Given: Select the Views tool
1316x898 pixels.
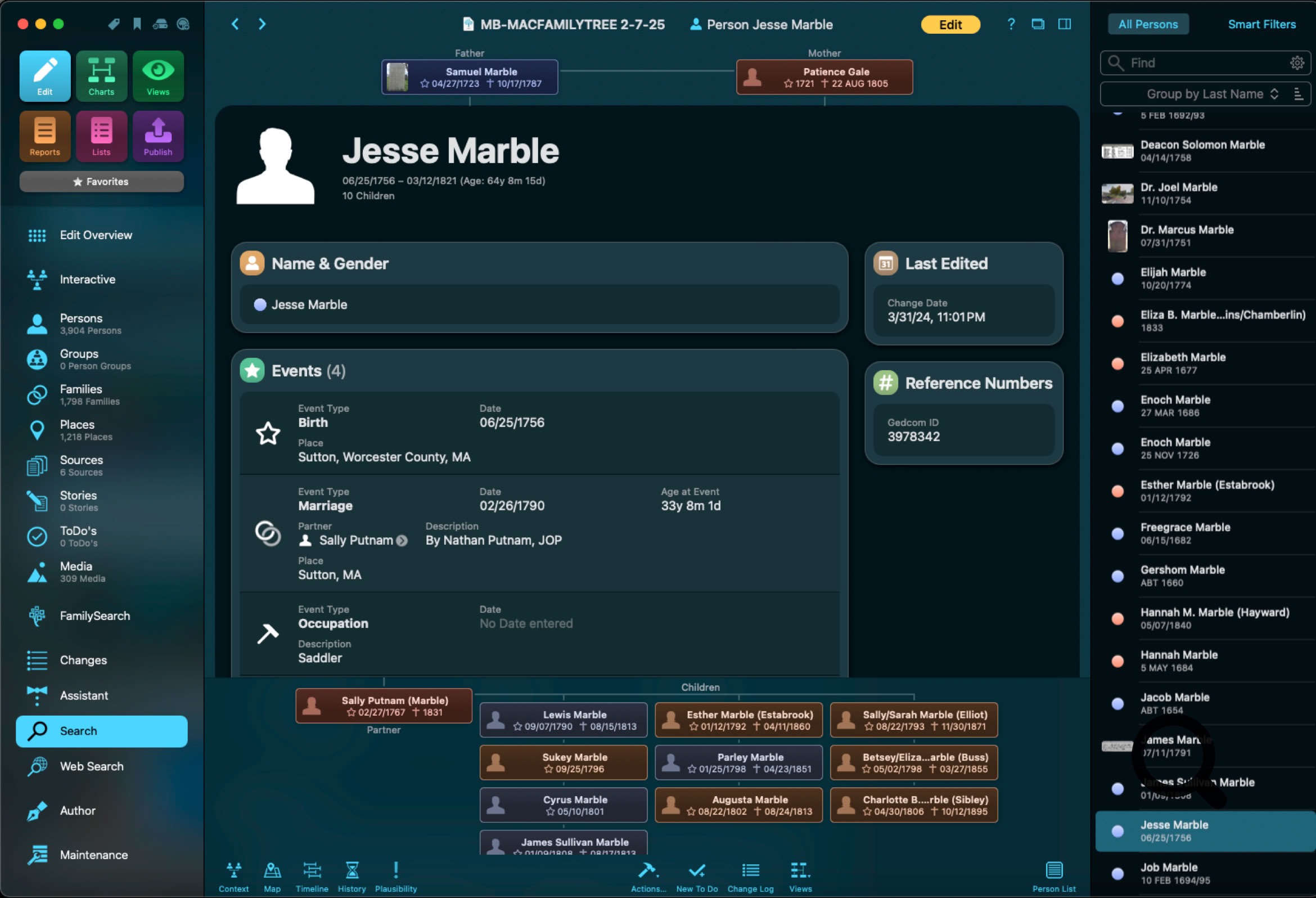Looking at the screenshot, I should click(x=158, y=75).
